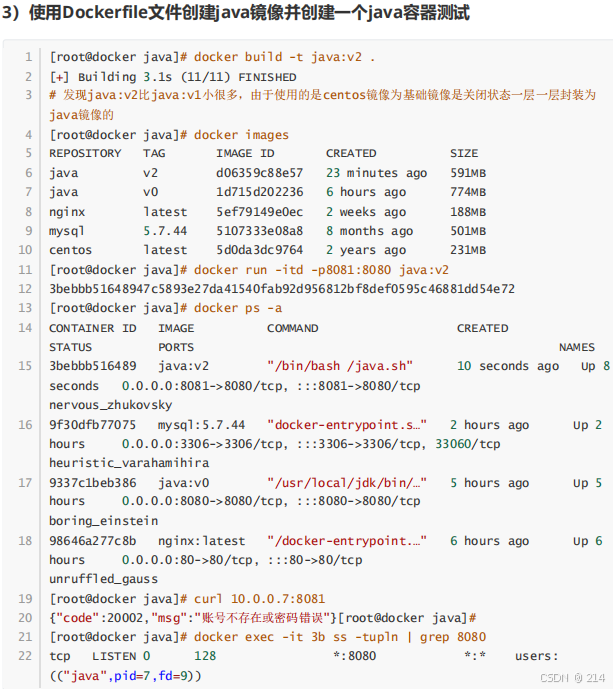
Task: Click the "/bin/bash /java.sh" command string
Action: [340, 366]
